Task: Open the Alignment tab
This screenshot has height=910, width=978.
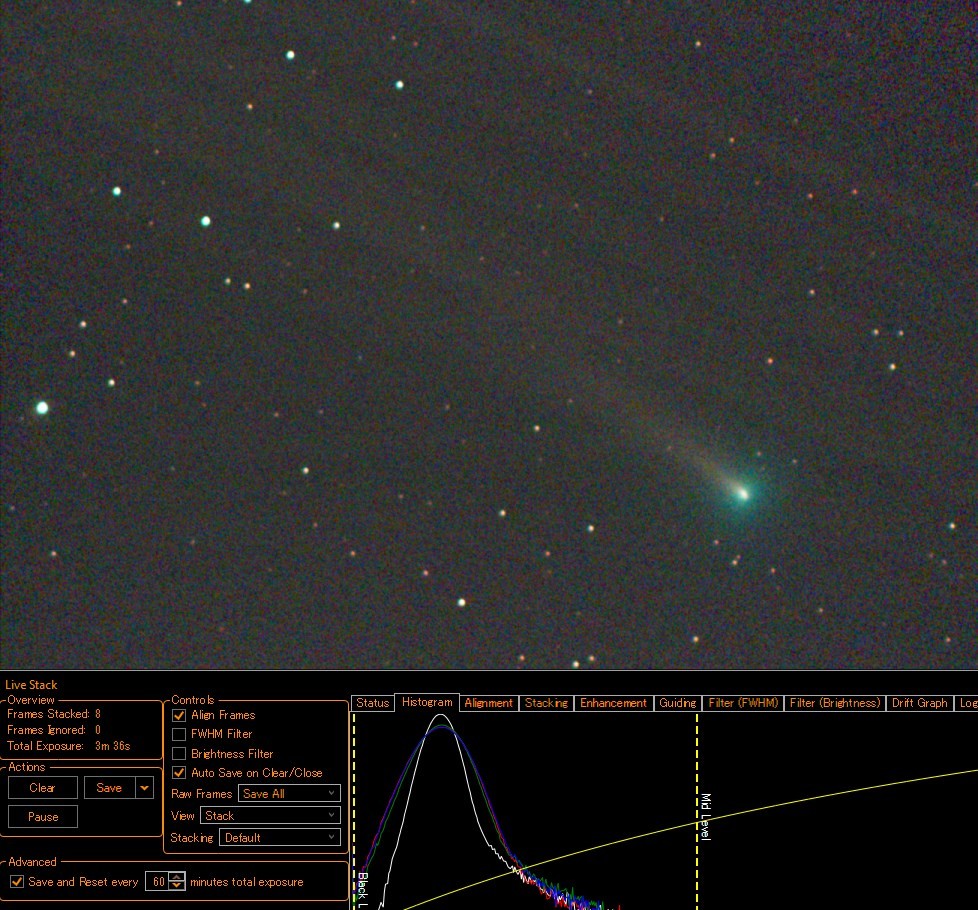Action: pos(488,703)
